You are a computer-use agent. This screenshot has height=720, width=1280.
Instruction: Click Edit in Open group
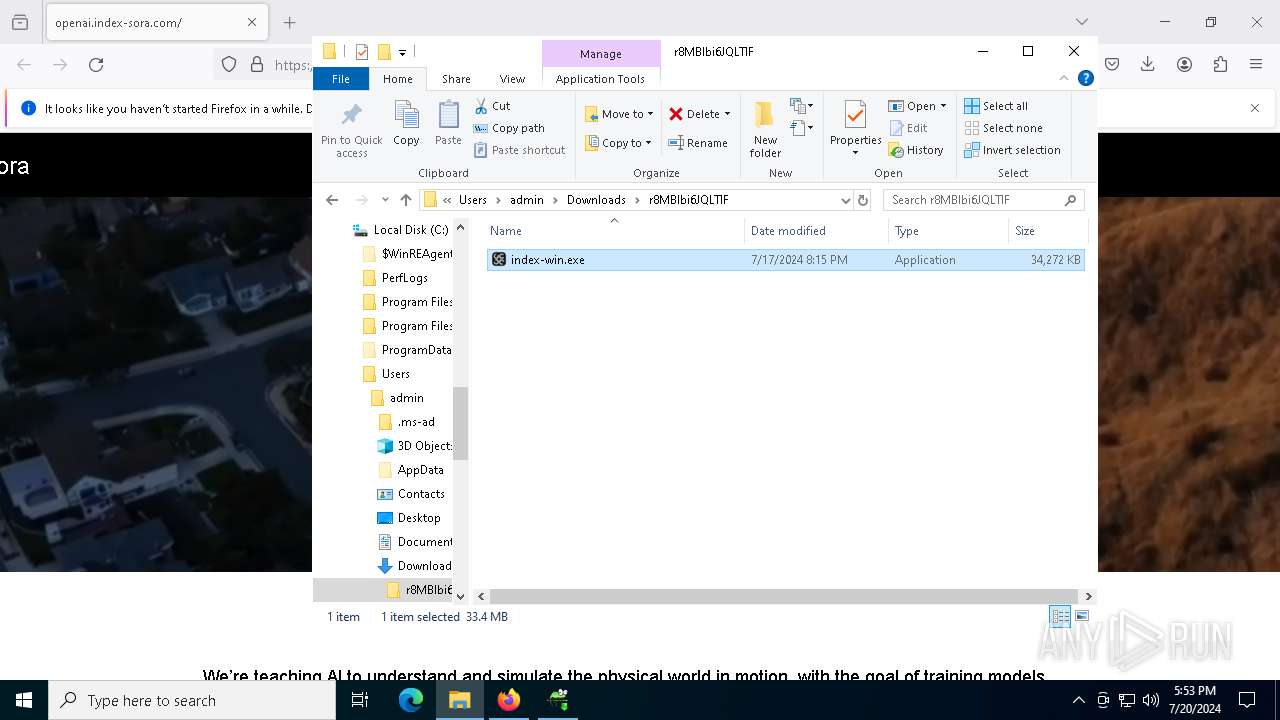[x=908, y=128]
